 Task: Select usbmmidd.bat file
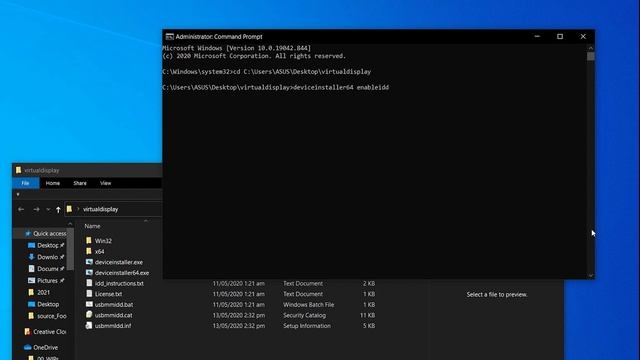point(114,305)
